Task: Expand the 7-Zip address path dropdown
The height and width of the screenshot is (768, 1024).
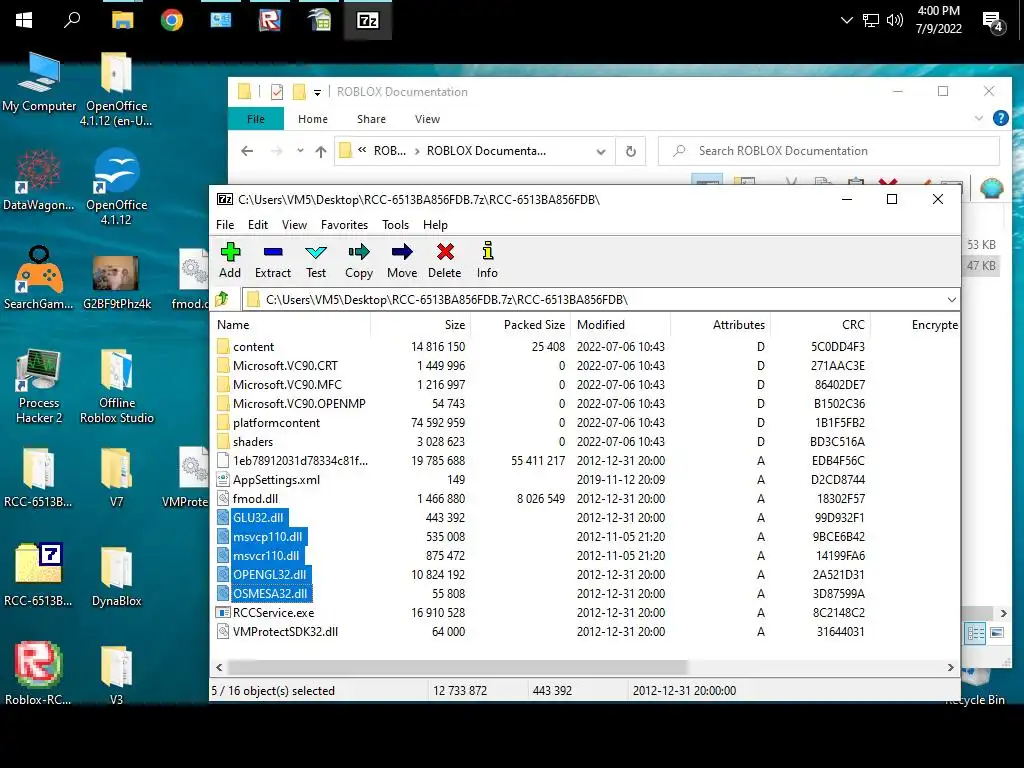Action: point(952,299)
